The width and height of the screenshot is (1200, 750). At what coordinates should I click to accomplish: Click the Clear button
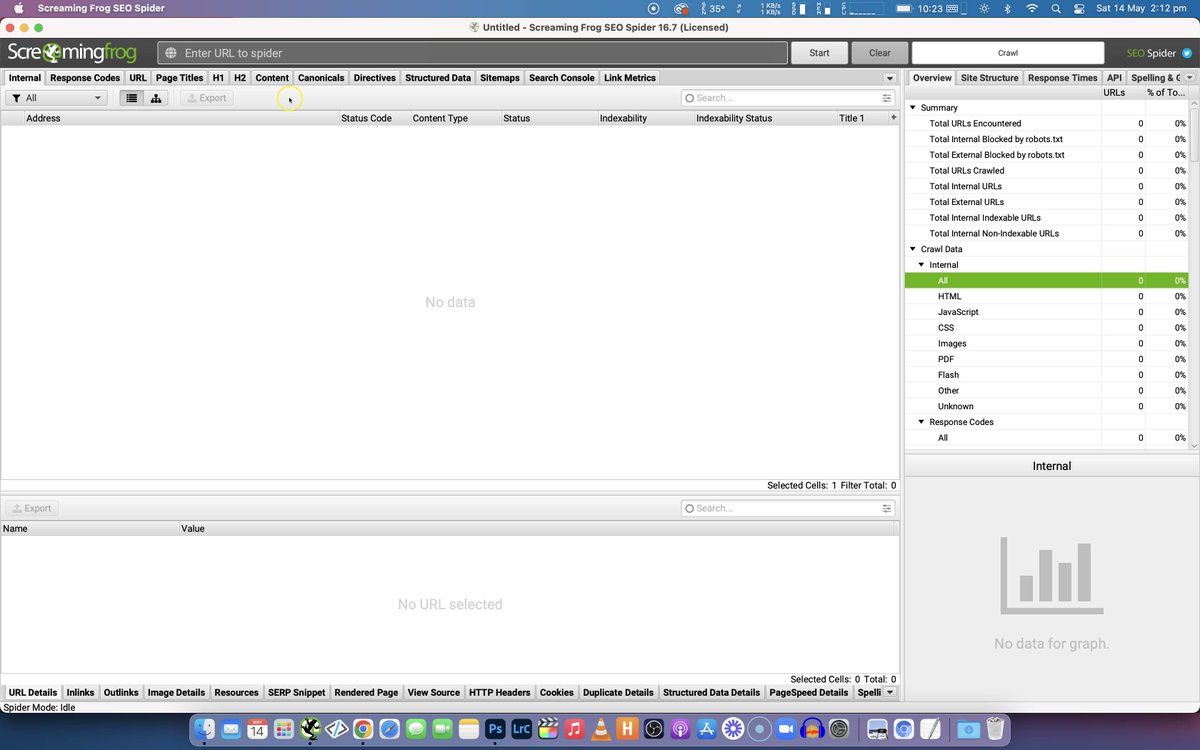point(879,53)
